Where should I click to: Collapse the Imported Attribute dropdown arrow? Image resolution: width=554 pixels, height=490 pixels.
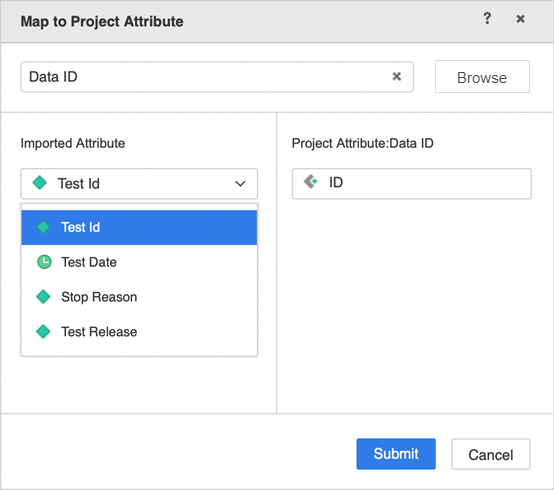(240, 184)
